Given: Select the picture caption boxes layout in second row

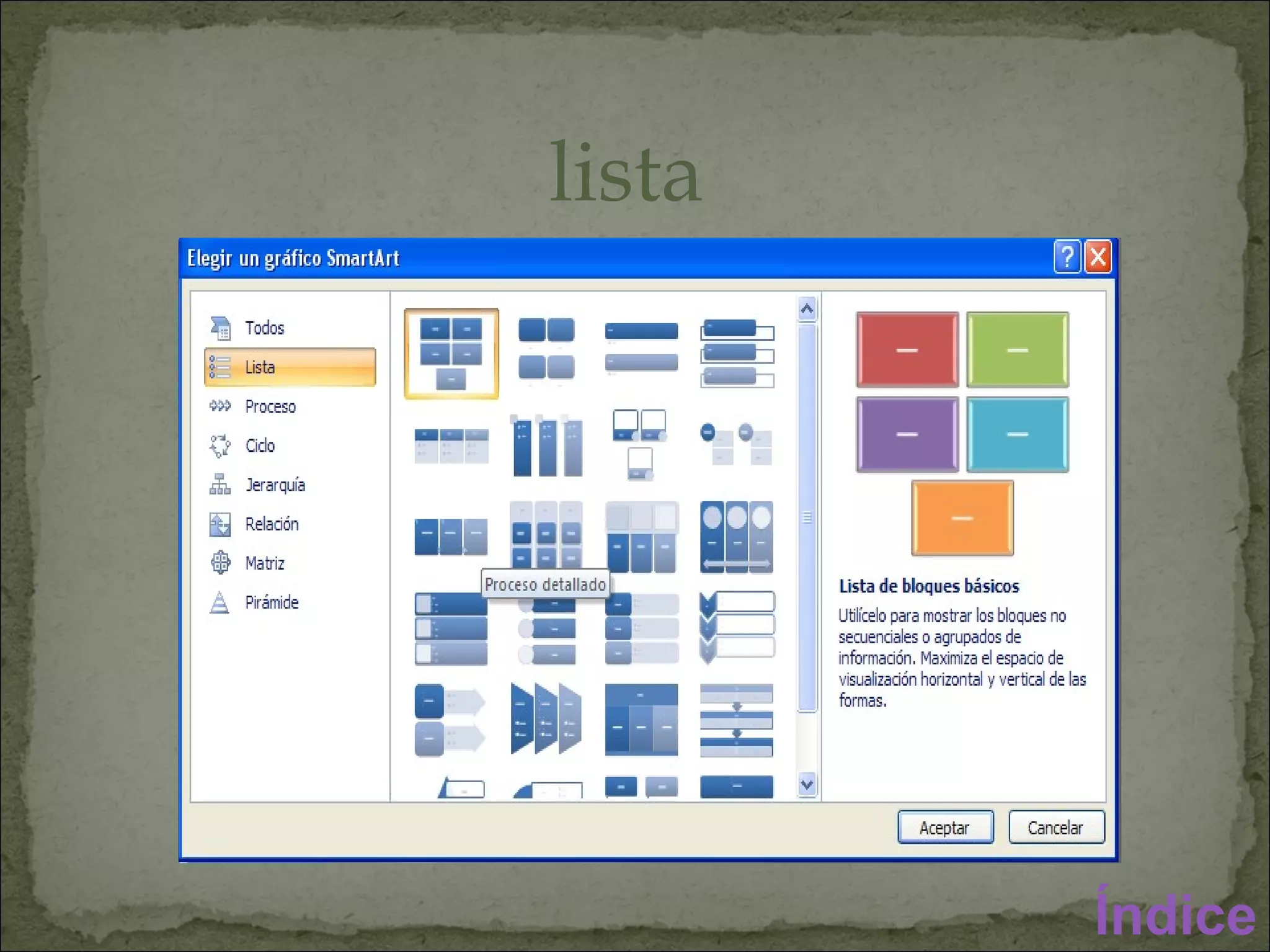Looking at the screenshot, I should (x=641, y=444).
